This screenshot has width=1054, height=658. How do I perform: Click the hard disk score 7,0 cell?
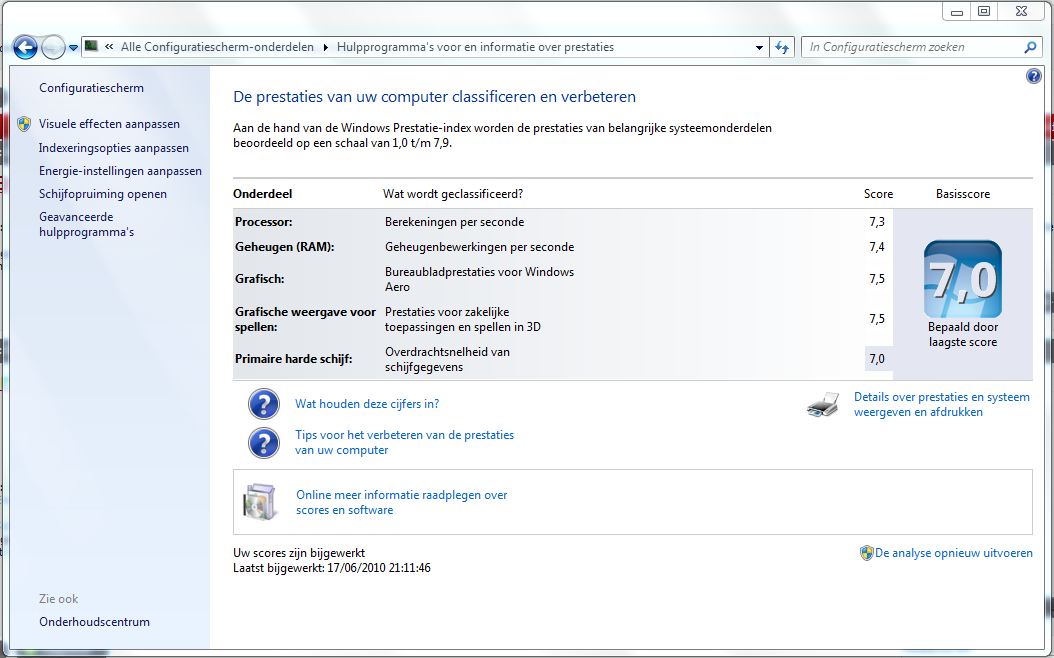click(x=878, y=359)
